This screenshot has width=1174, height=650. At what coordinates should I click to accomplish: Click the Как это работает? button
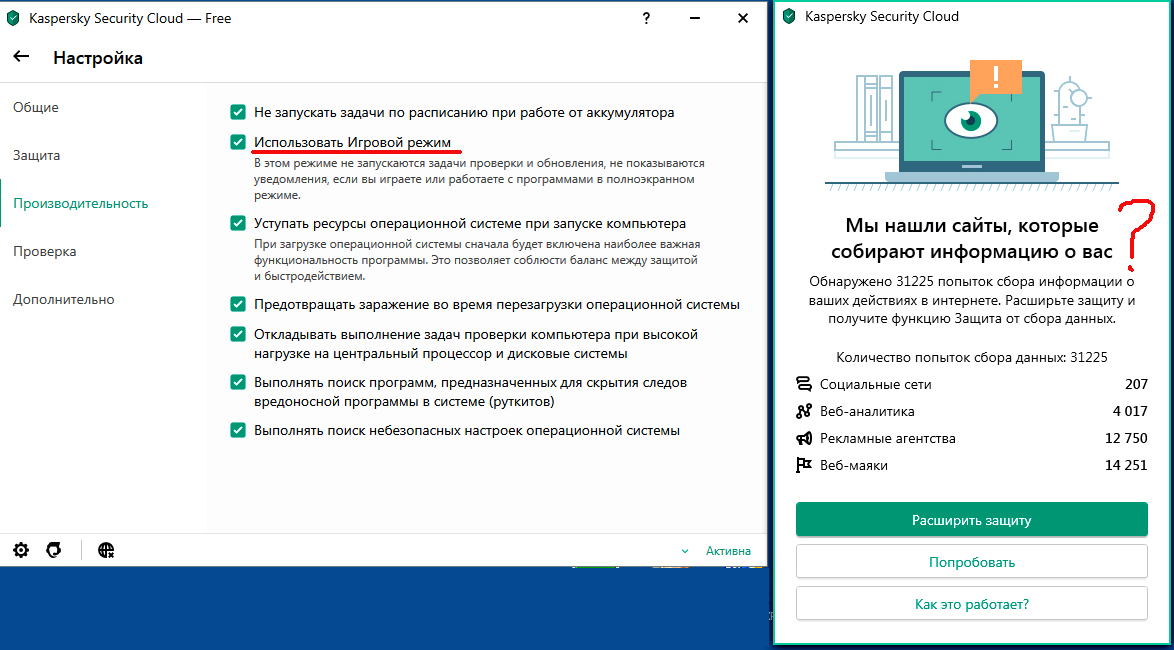click(971, 604)
